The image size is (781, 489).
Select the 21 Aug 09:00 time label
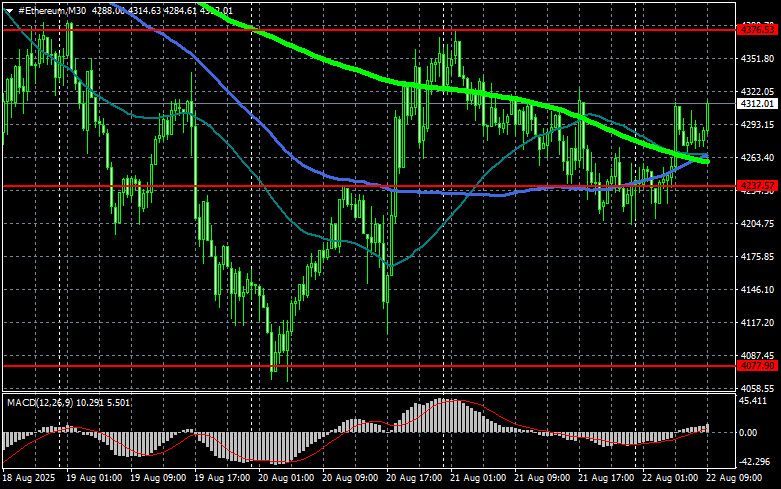(x=542, y=478)
